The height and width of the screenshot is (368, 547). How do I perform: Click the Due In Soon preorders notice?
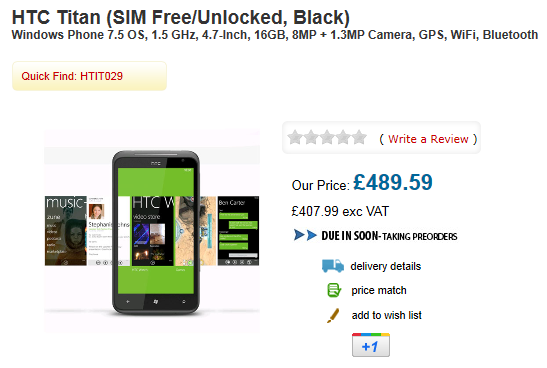tap(389, 236)
